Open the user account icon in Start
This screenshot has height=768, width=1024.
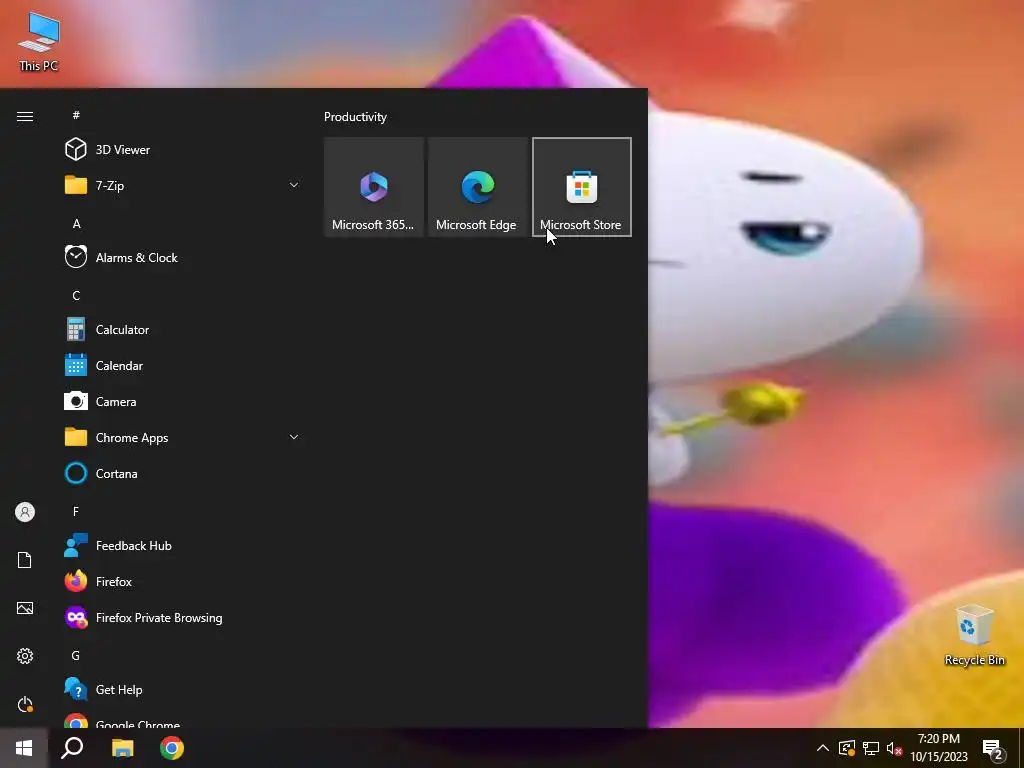point(25,512)
